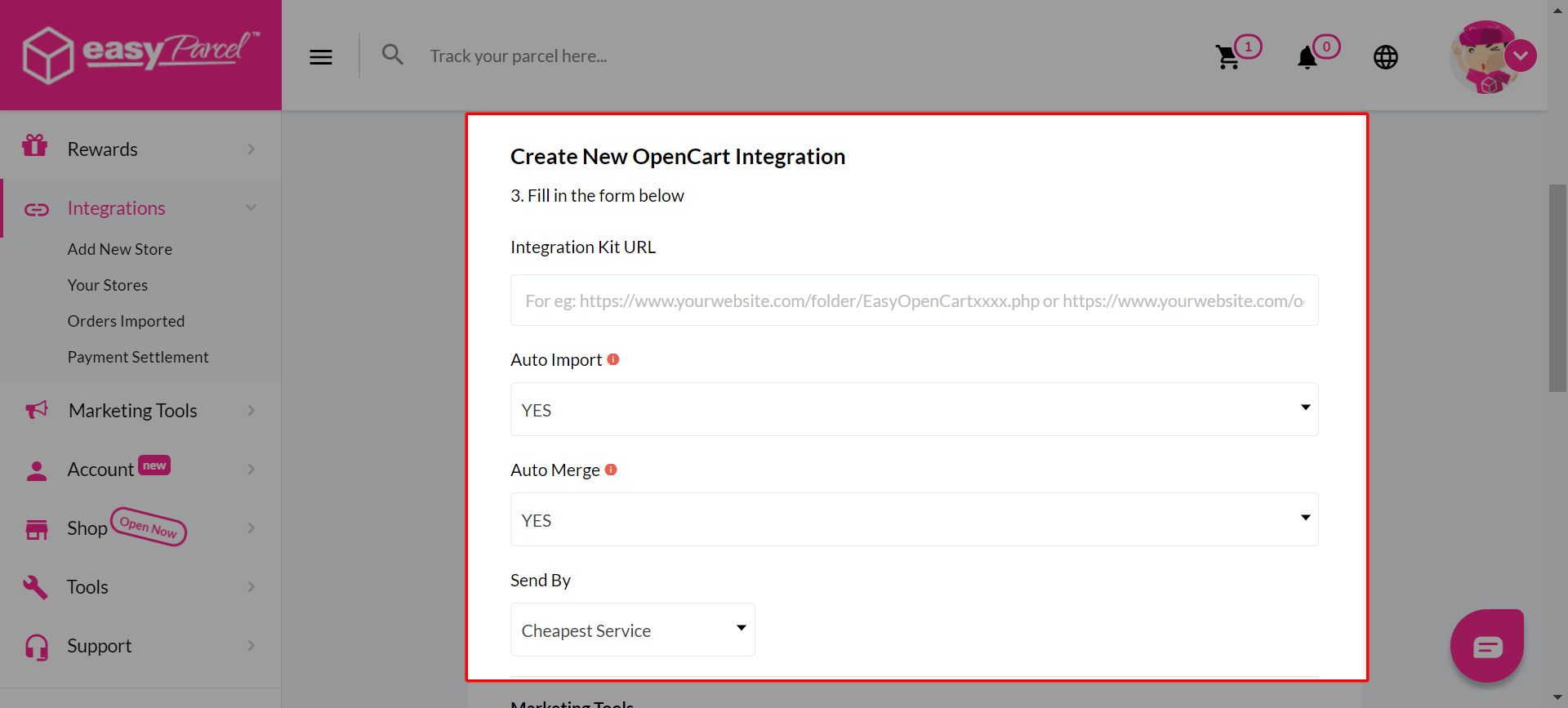Collapse the Integrations menu chevron

[x=252, y=207]
